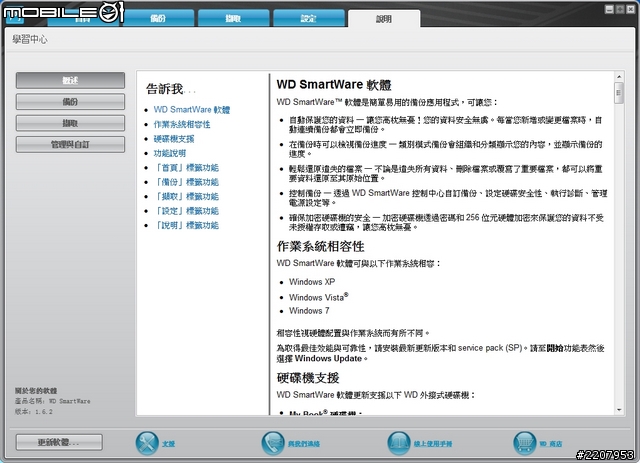Open the 硬碟機支援 topic link

coord(174,139)
